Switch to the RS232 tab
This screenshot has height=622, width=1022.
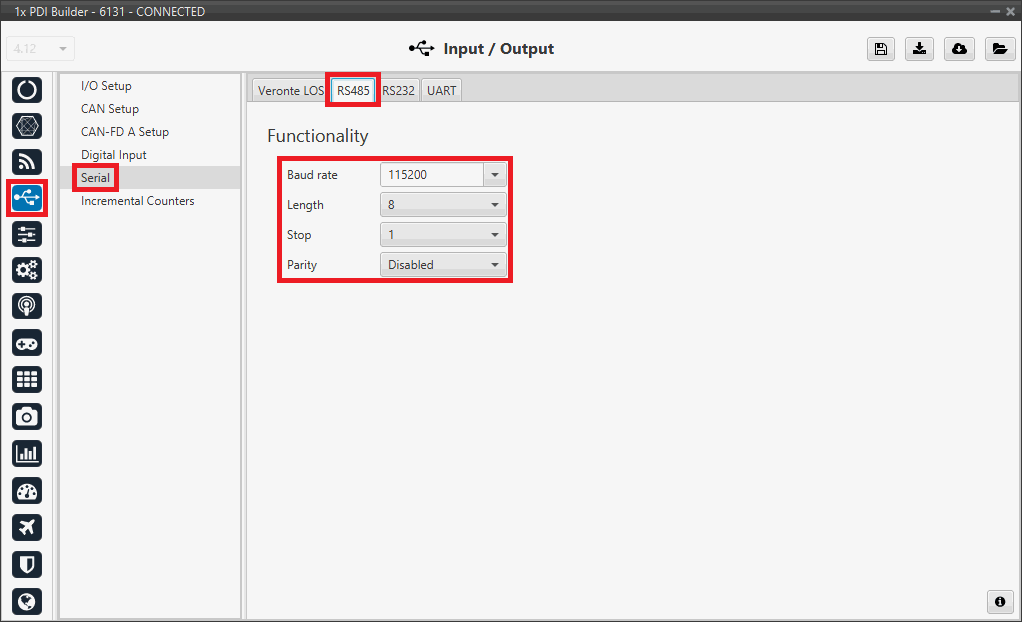click(398, 91)
